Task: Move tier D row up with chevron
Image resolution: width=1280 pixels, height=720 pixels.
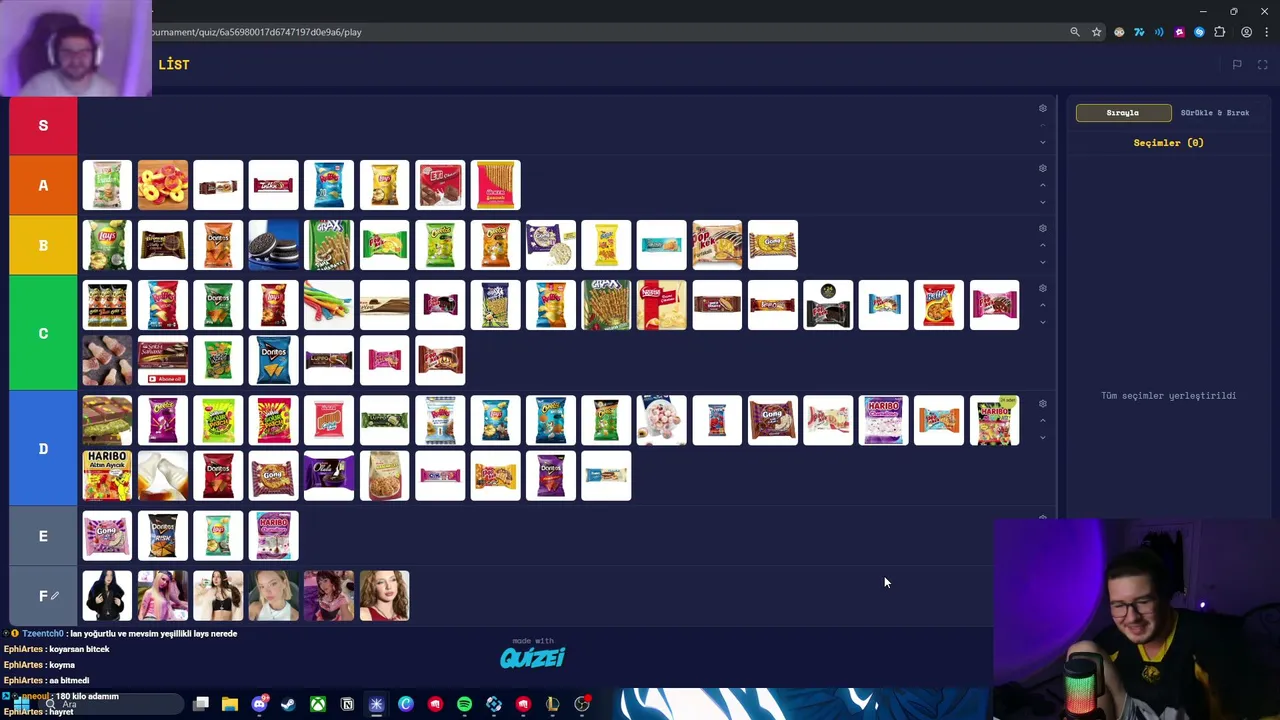Action: [x=1043, y=420]
